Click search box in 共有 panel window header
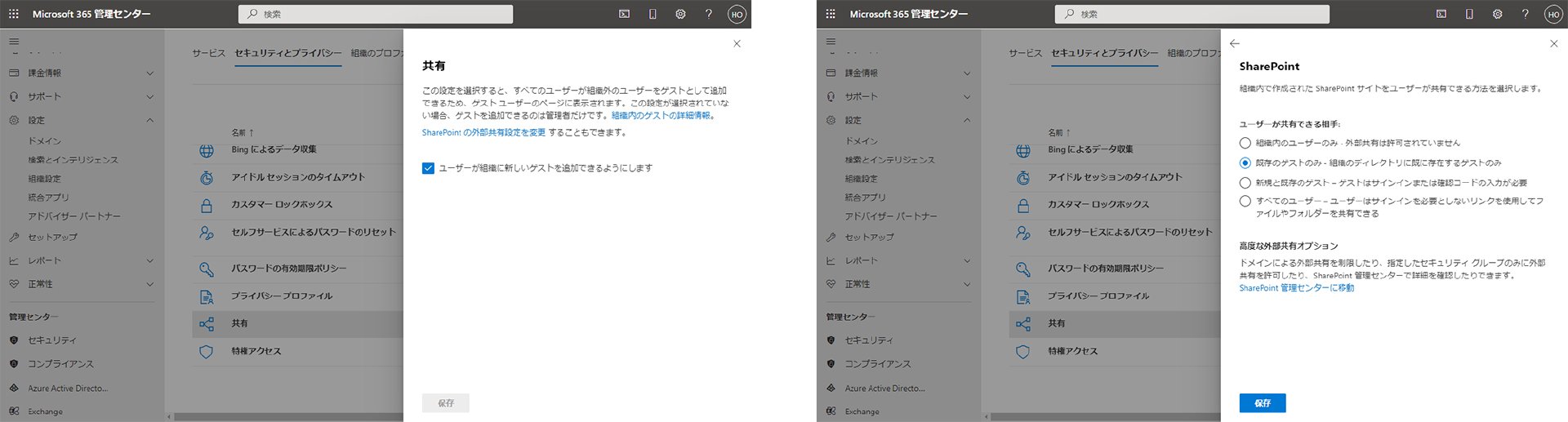 pos(376,14)
